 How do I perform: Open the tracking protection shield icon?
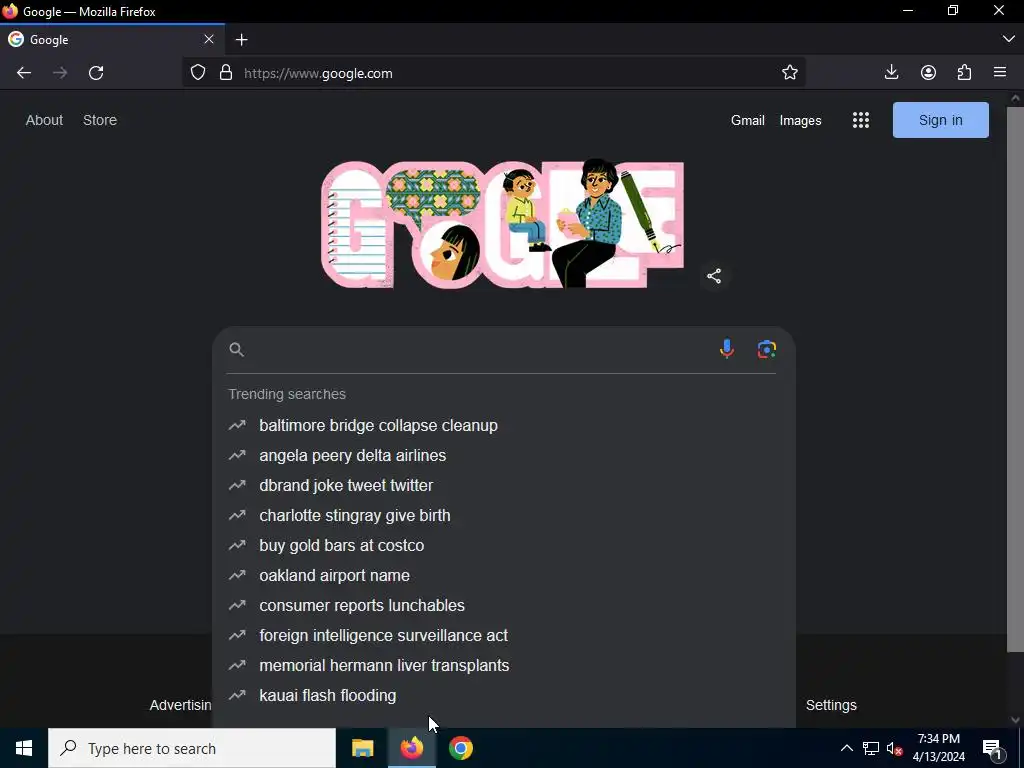198,72
